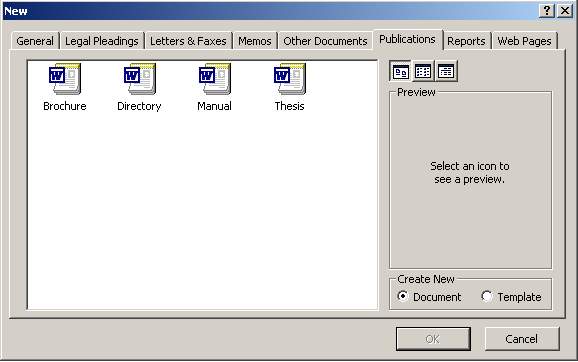Switch to Details view
This screenshot has width=578, height=362.
(446, 71)
